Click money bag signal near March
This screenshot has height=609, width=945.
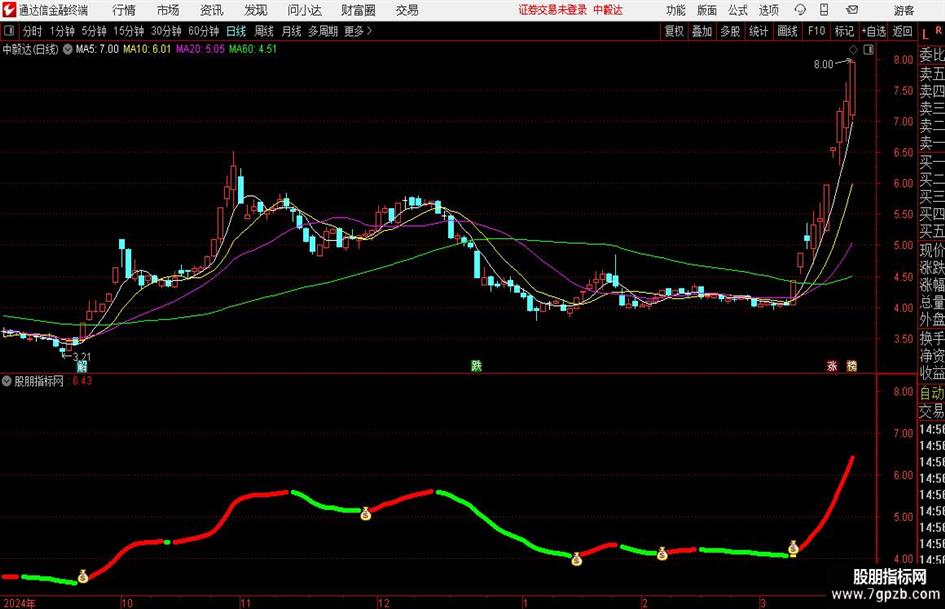793,547
